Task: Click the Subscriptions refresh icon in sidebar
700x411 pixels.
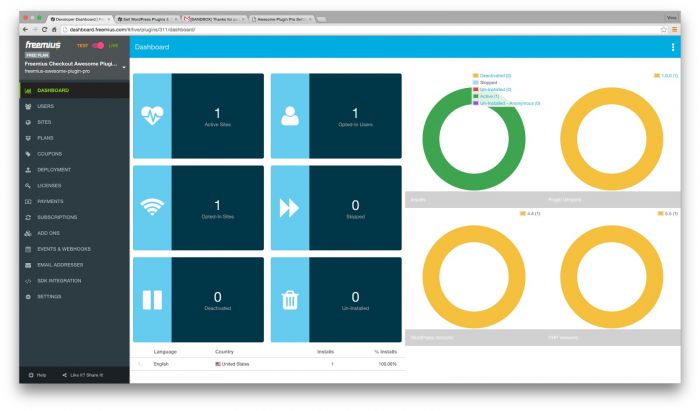Action: coord(28,217)
